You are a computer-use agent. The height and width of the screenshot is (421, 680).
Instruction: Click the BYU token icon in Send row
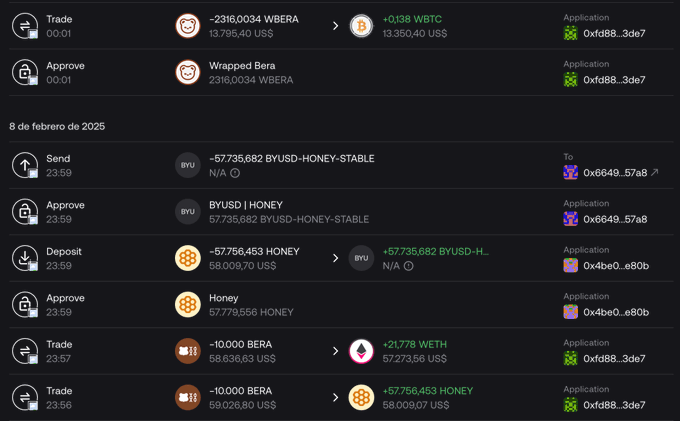[x=188, y=165]
